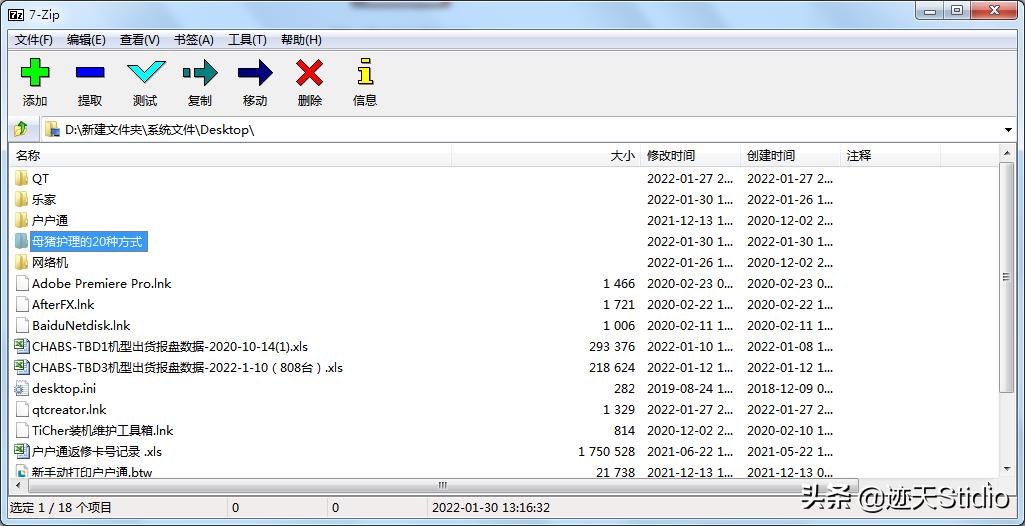
Task: Click the size value 1 750 528
Action: [607, 452]
